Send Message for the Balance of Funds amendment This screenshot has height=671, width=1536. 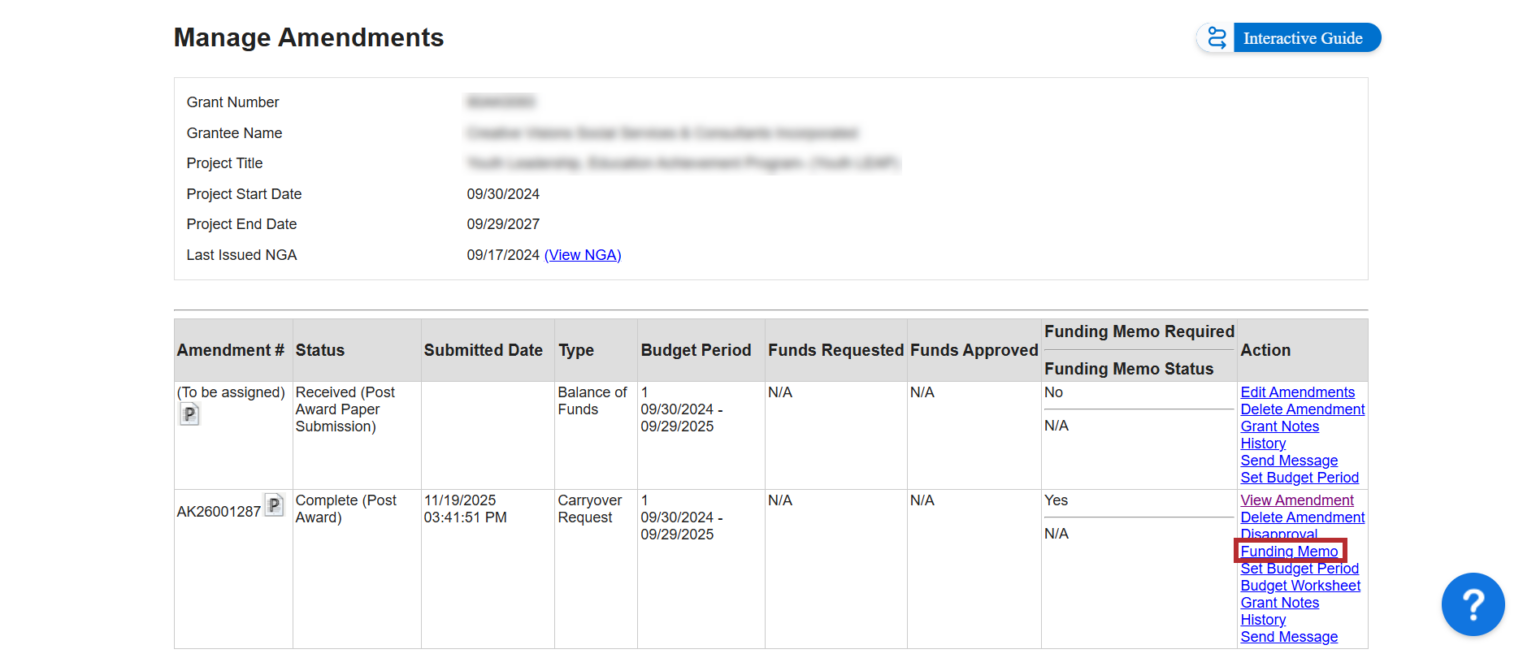(x=1288, y=461)
